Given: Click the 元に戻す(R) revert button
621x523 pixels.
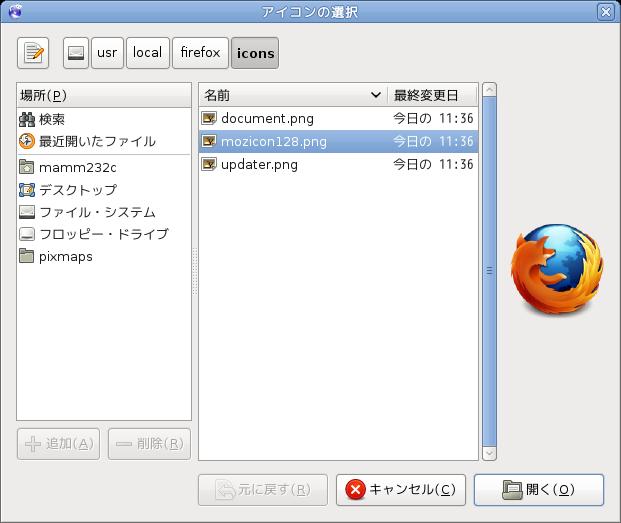Looking at the screenshot, I should tap(263, 490).
